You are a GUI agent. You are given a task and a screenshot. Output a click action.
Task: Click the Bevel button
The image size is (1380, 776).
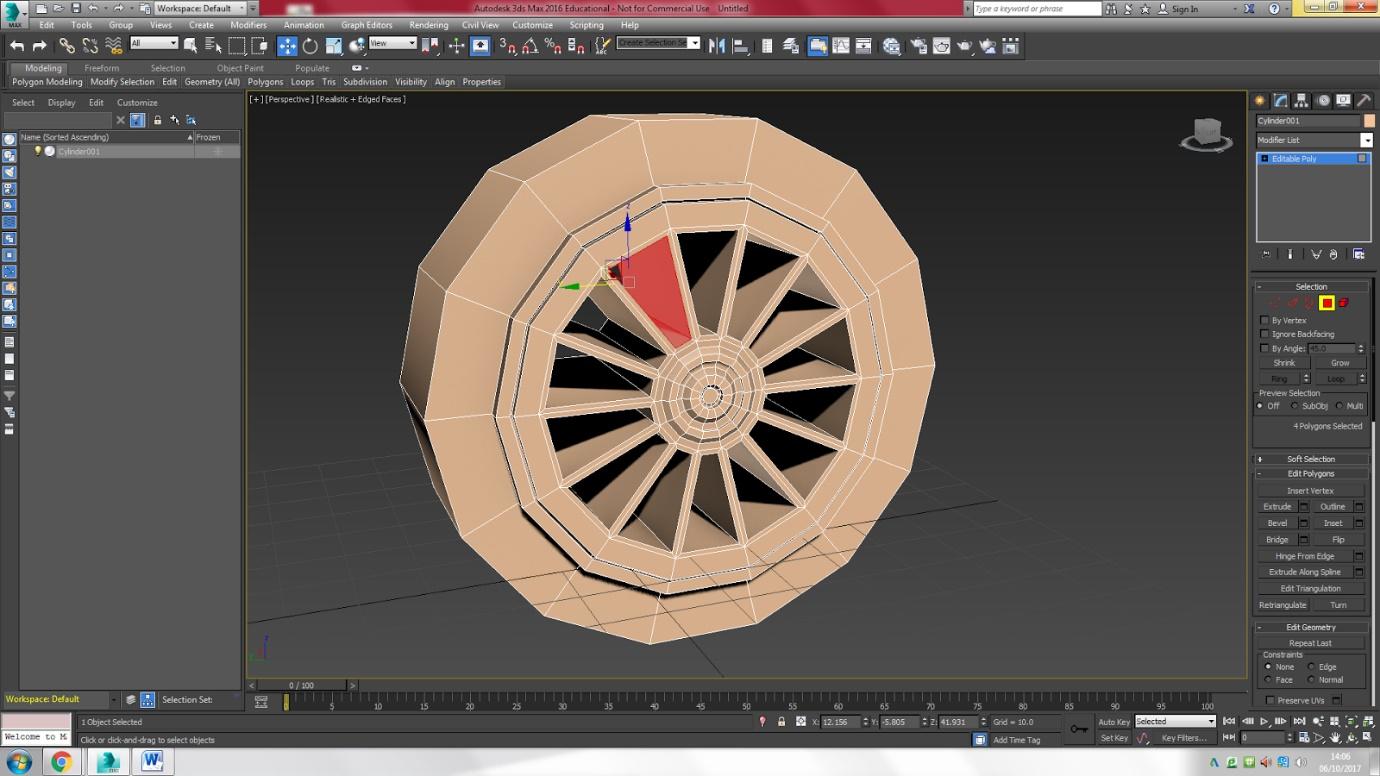1277,523
